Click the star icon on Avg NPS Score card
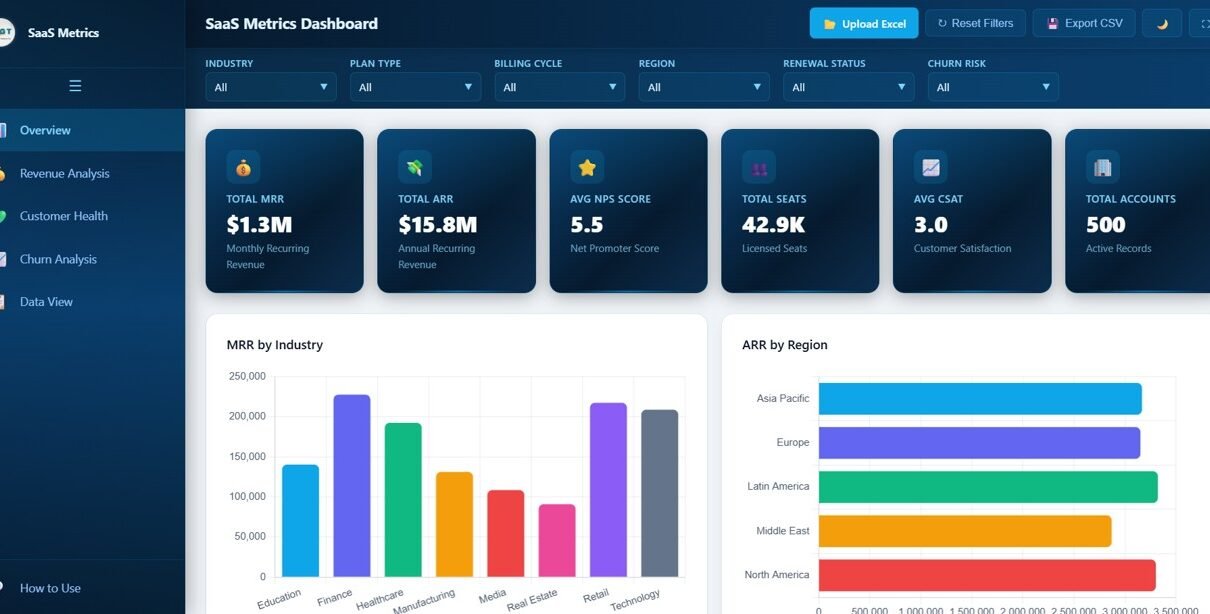 point(587,167)
